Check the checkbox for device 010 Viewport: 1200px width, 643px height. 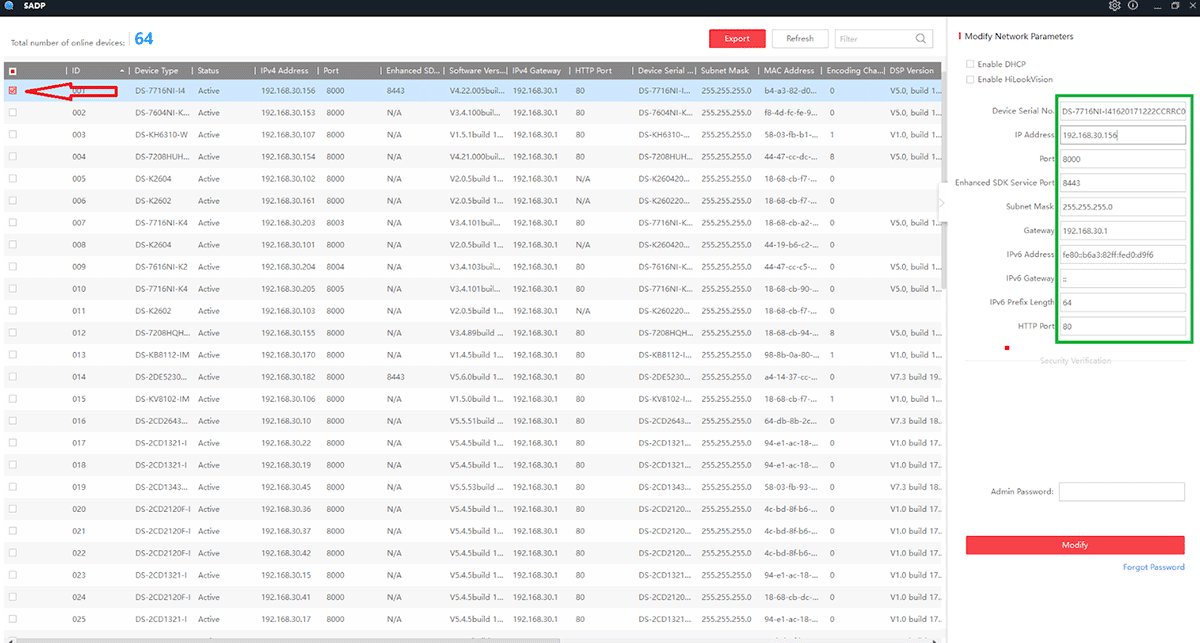[12, 289]
